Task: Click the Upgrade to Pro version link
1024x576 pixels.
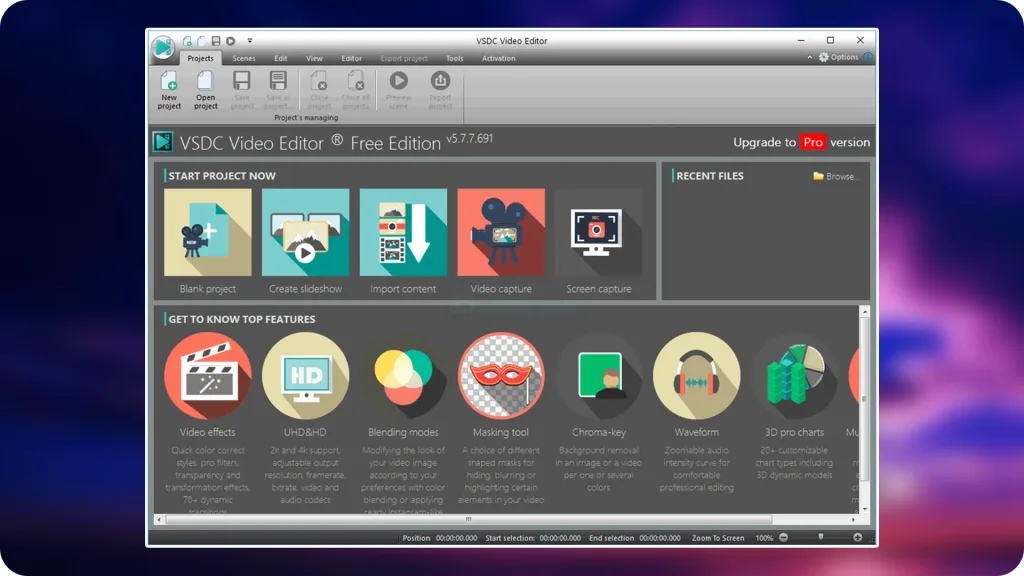Action: click(x=801, y=142)
